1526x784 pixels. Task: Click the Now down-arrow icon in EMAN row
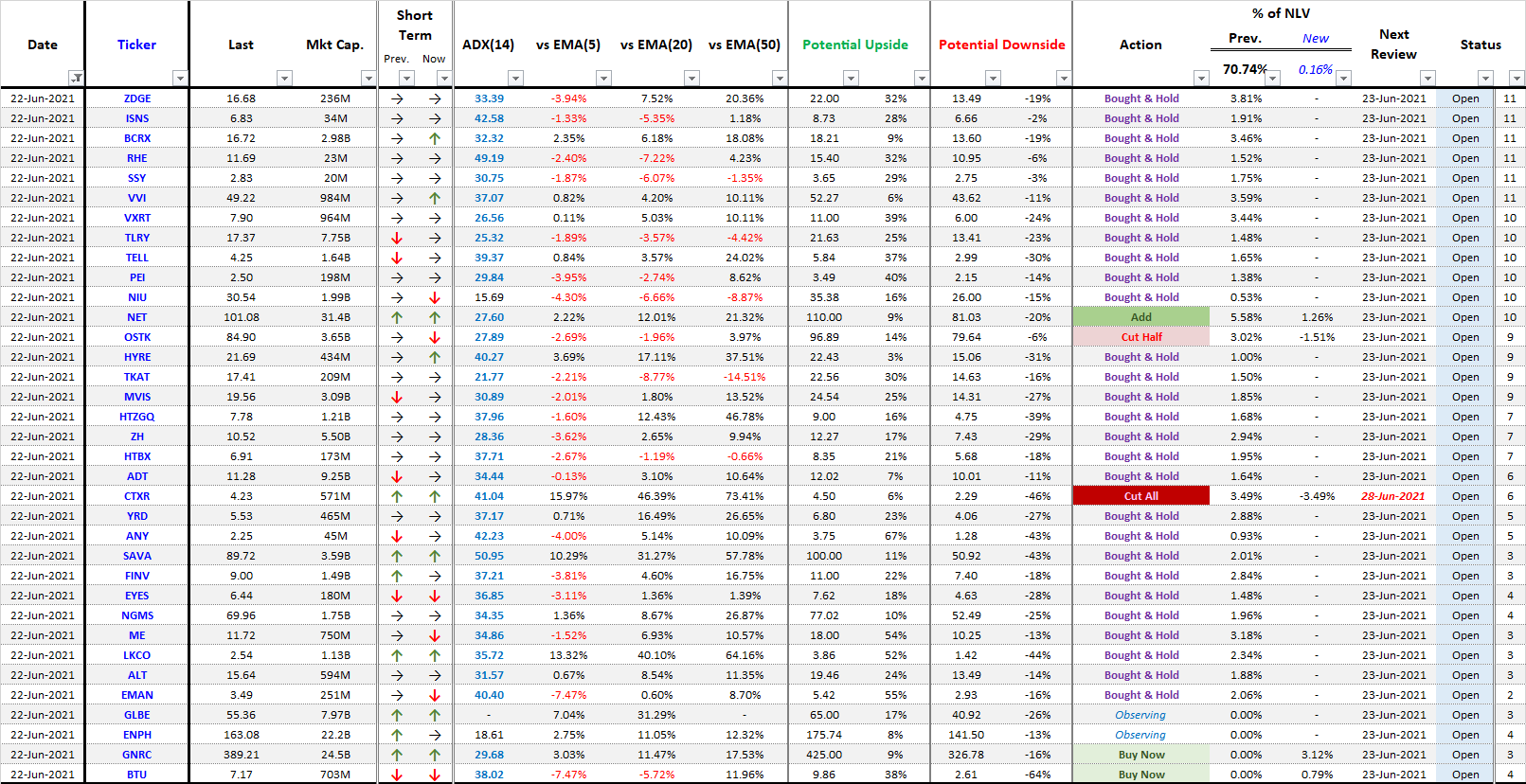[435, 695]
